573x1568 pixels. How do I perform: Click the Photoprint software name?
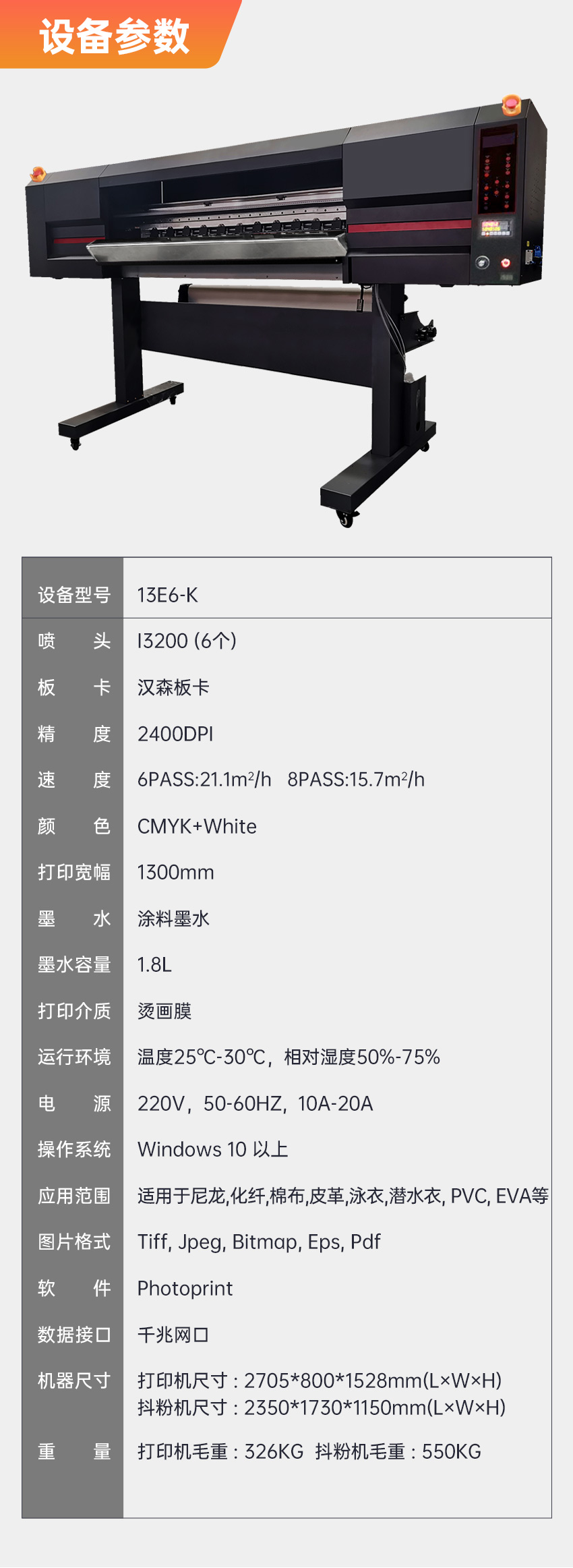tap(185, 1288)
